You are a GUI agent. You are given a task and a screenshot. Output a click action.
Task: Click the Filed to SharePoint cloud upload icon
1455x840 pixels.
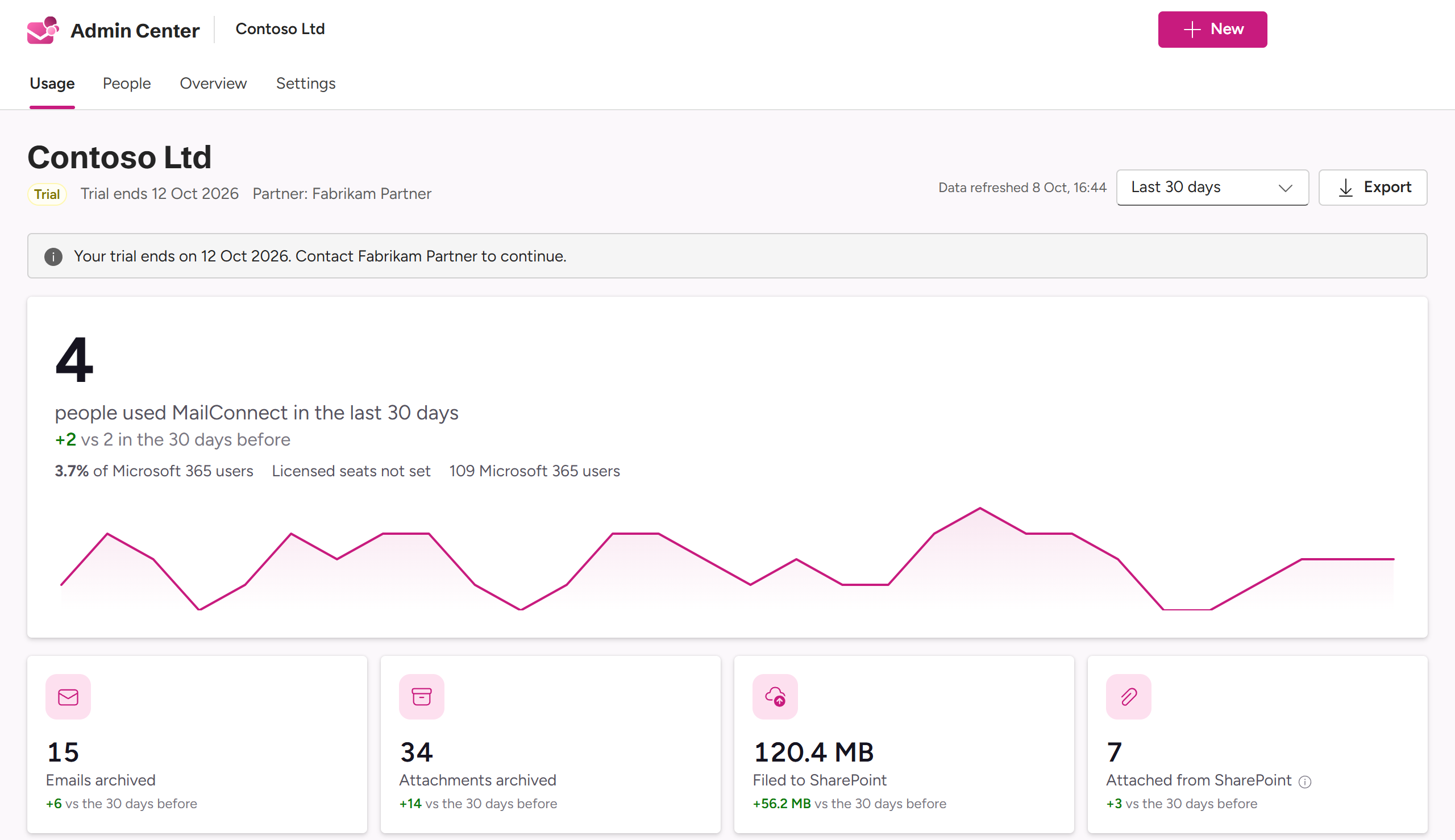(775, 697)
